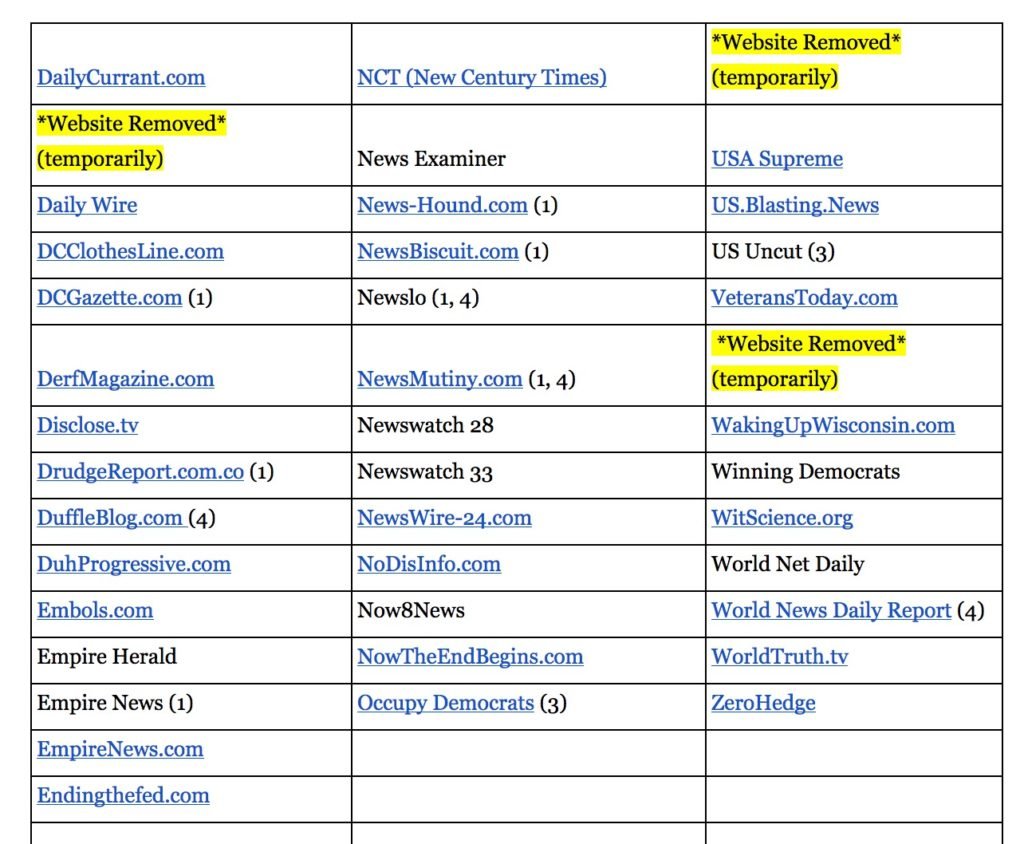This screenshot has width=1024, height=844.
Task: Click Website Removed notice above USA Supreme
Action: pyautogui.click(x=807, y=59)
